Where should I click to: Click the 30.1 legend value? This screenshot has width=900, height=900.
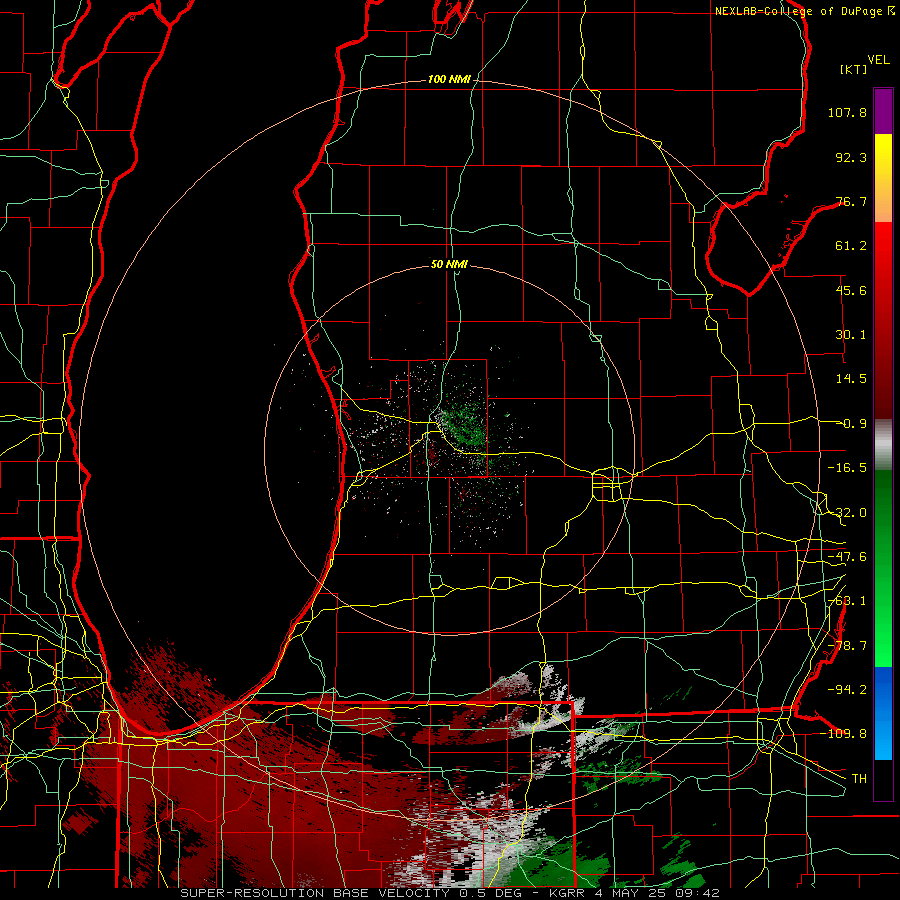(851, 335)
